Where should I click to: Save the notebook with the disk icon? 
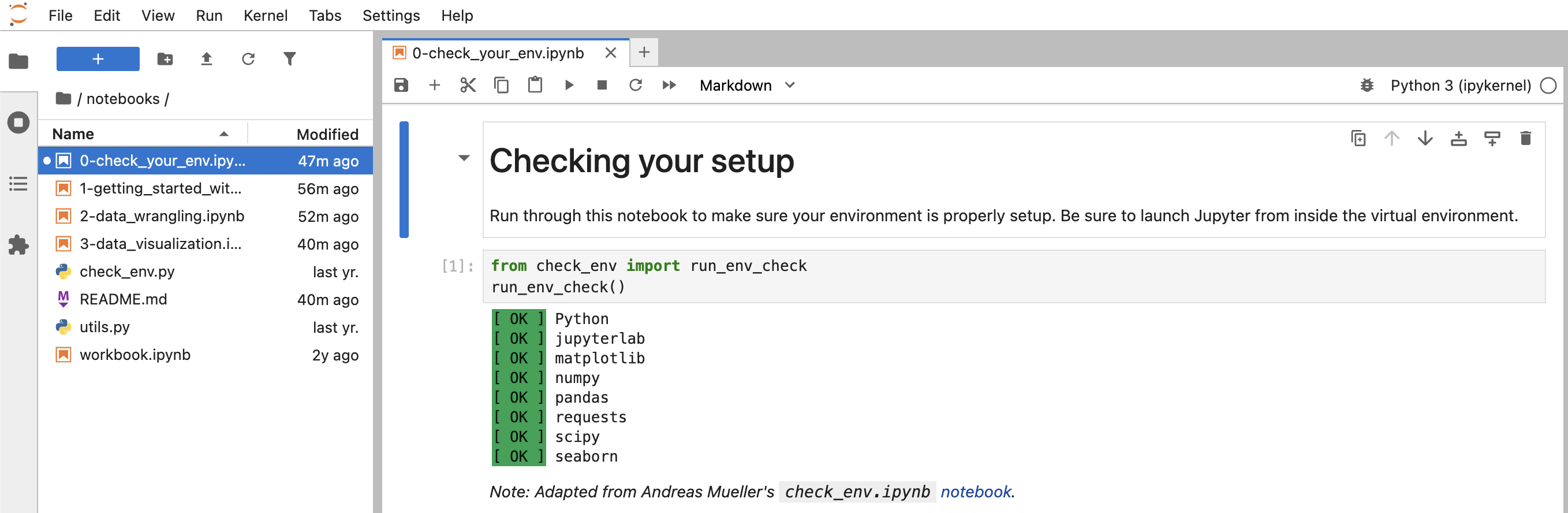pyautogui.click(x=401, y=85)
